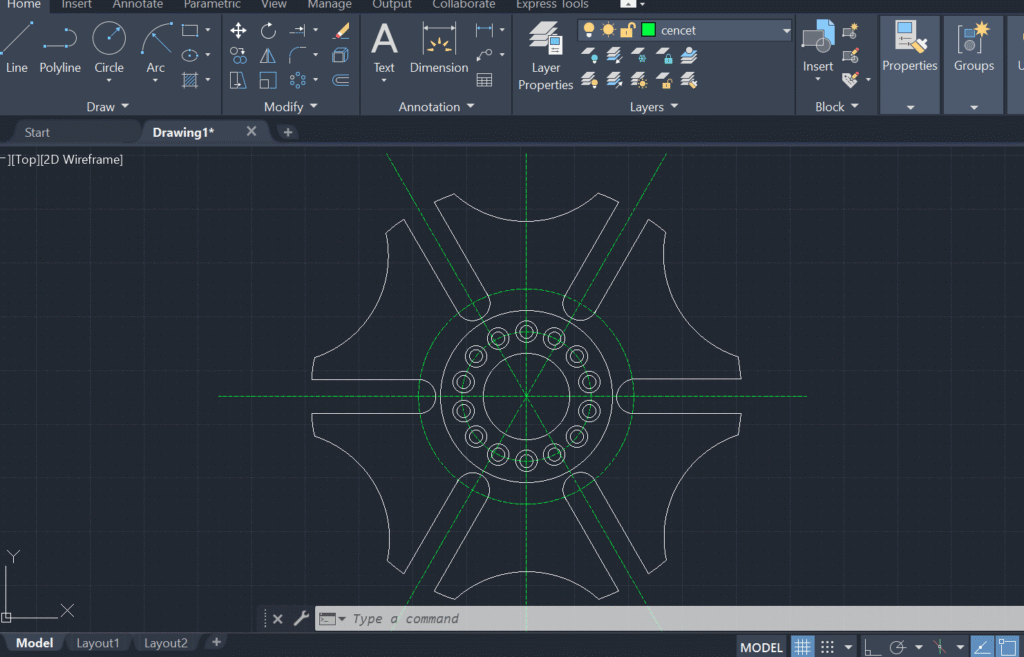Open the Annotate ribbon tab
The width and height of the screenshot is (1024, 657).
138,5
